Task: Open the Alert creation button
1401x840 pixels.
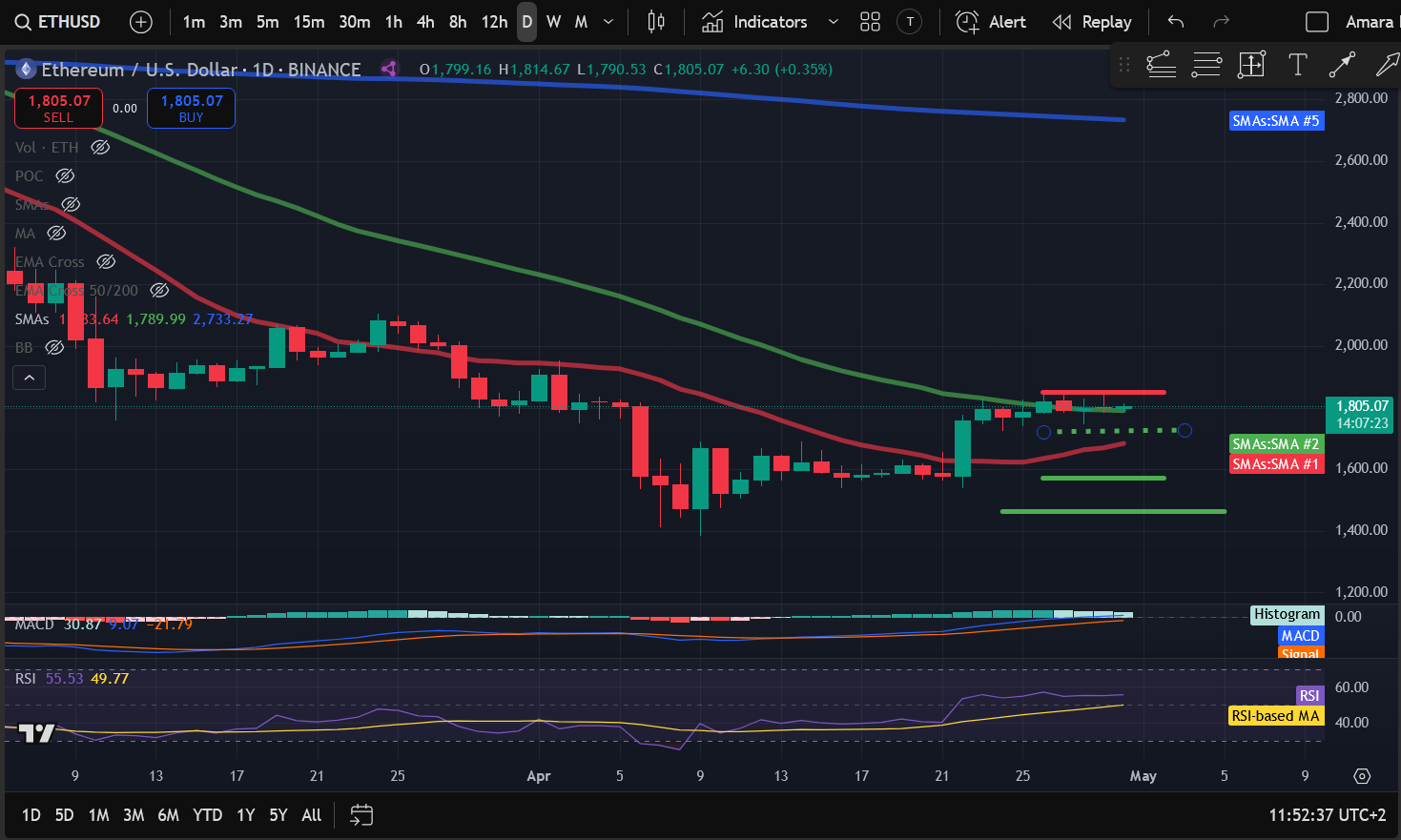Action: pos(991,22)
